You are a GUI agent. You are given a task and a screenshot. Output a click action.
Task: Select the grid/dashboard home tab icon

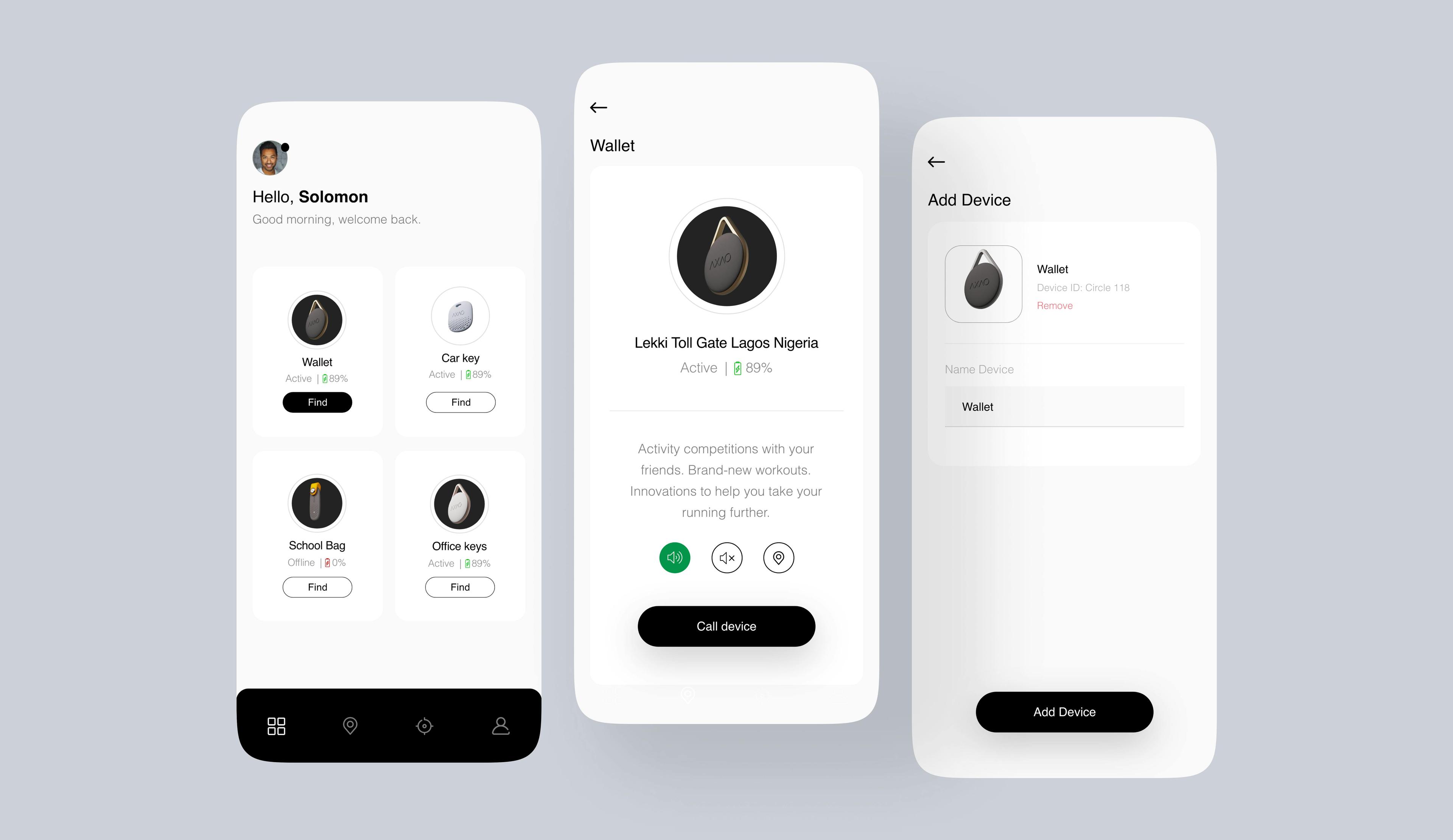(275, 725)
